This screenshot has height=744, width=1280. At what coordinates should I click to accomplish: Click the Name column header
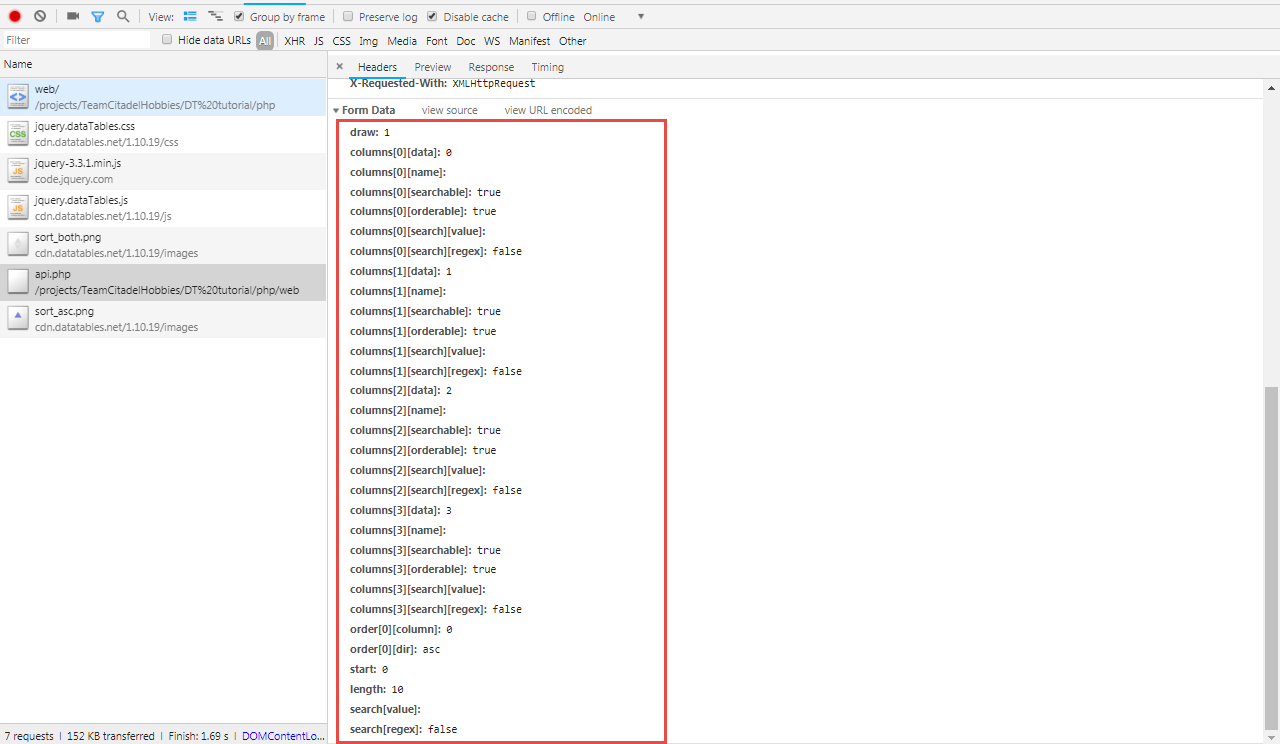(163, 64)
